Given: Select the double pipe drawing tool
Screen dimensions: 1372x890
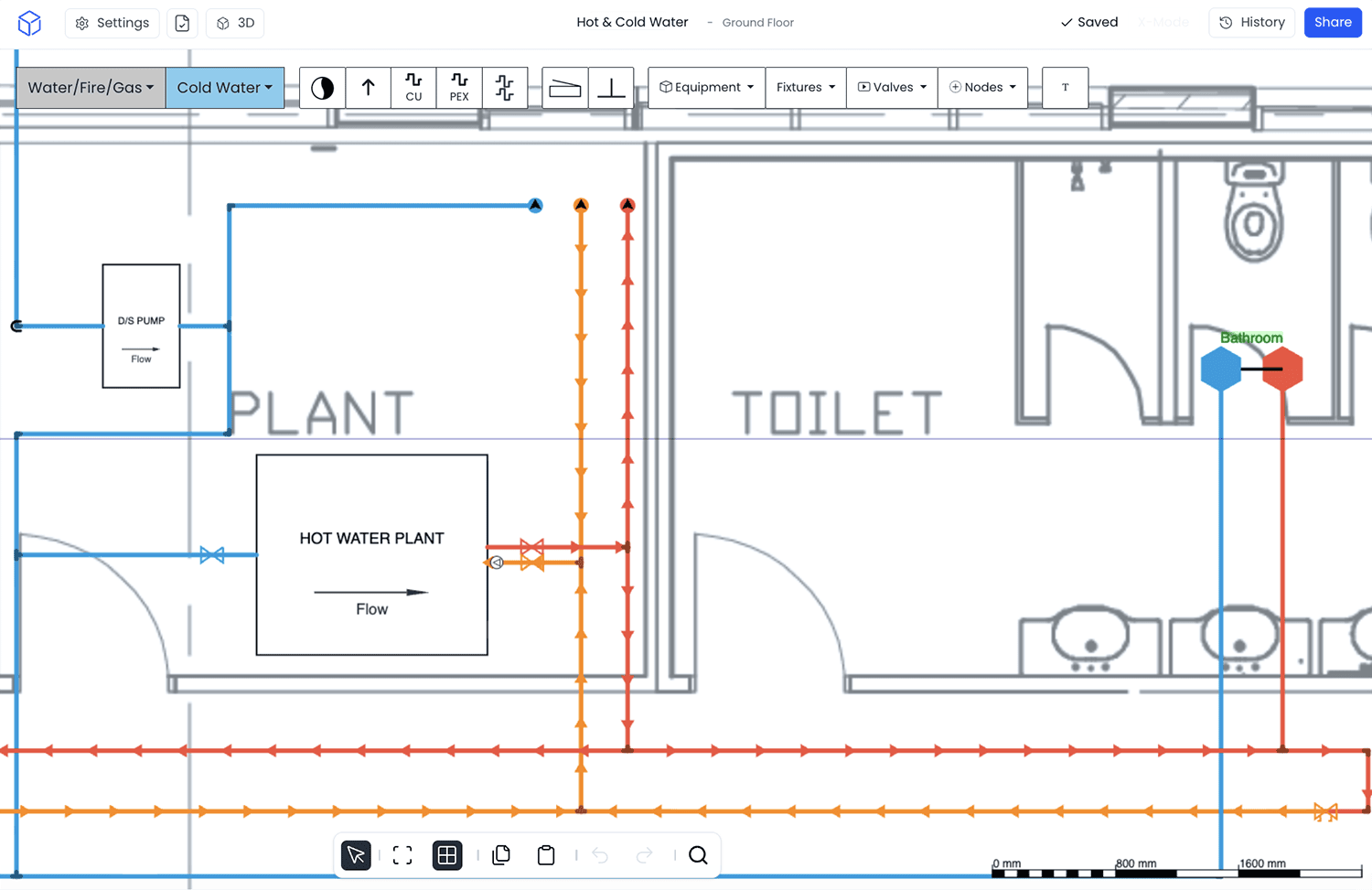Looking at the screenshot, I should (x=505, y=88).
